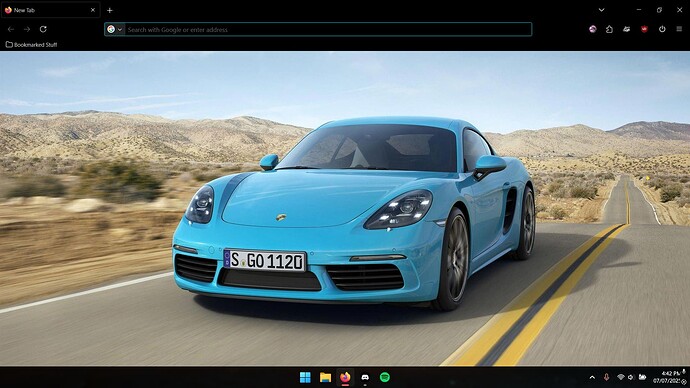This screenshot has width=690, height=388.
Task: Launch Spotify from the taskbar
Action: (385, 377)
